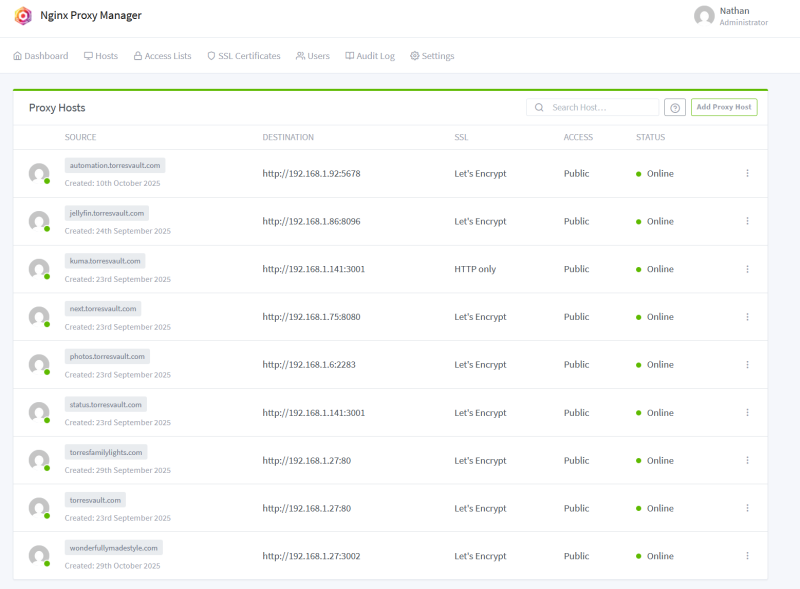Open the options menu for jellyfin.torresvault.com
Image resolution: width=800 pixels, height=589 pixels.
tap(747, 221)
